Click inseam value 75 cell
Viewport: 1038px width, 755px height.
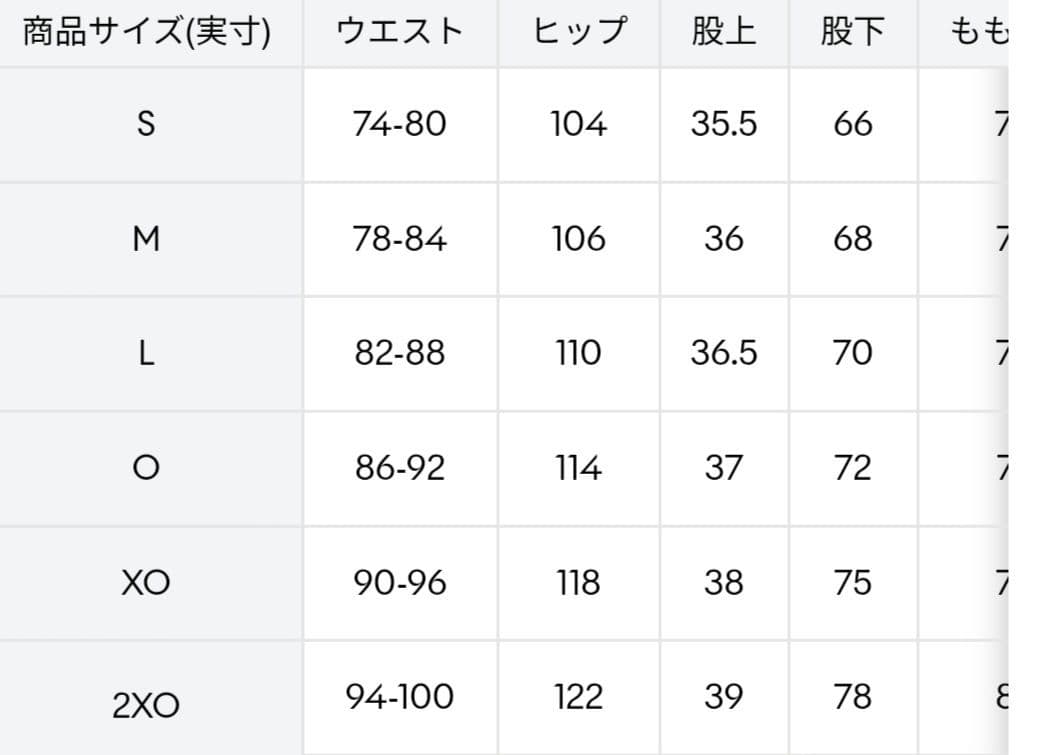(x=852, y=583)
